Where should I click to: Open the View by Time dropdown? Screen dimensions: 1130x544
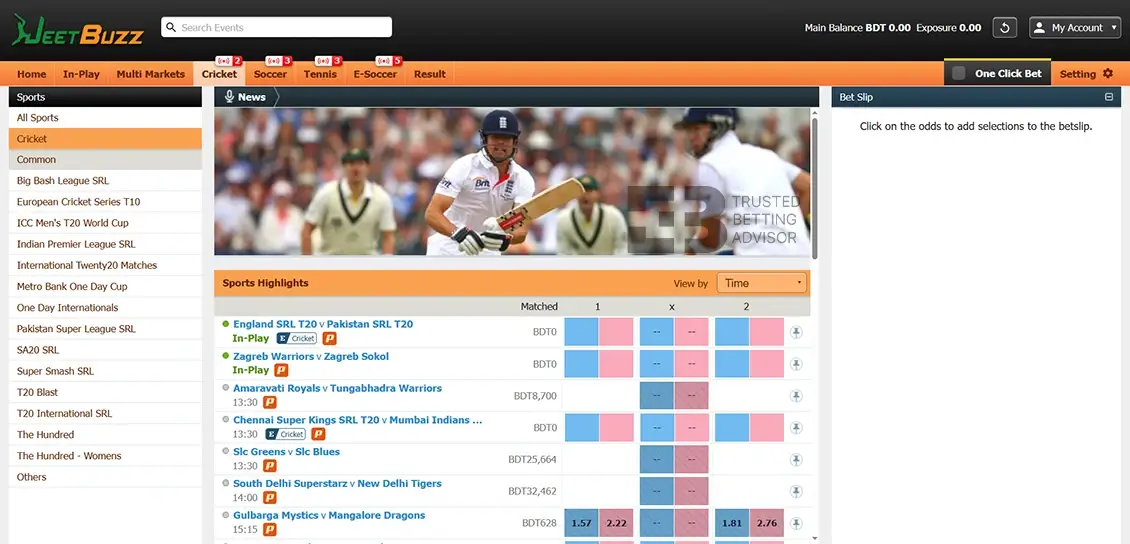point(762,283)
